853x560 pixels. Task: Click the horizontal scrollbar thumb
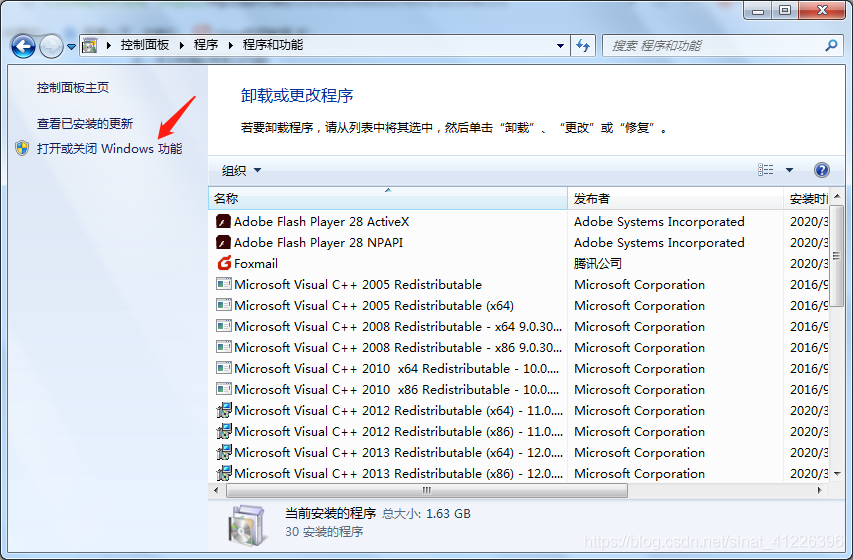pos(427,490)
